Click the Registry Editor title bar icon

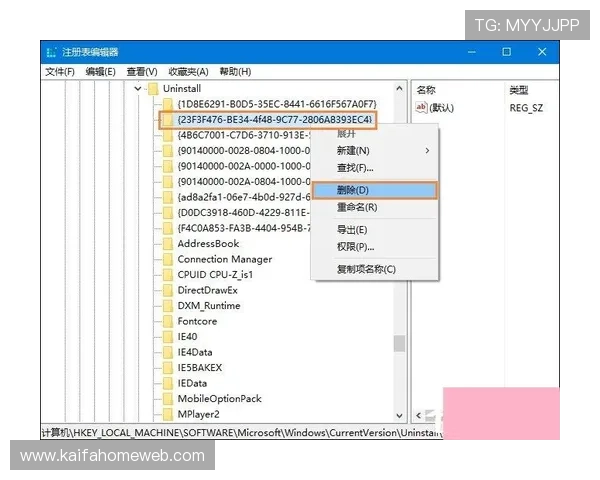coord(50,52)
